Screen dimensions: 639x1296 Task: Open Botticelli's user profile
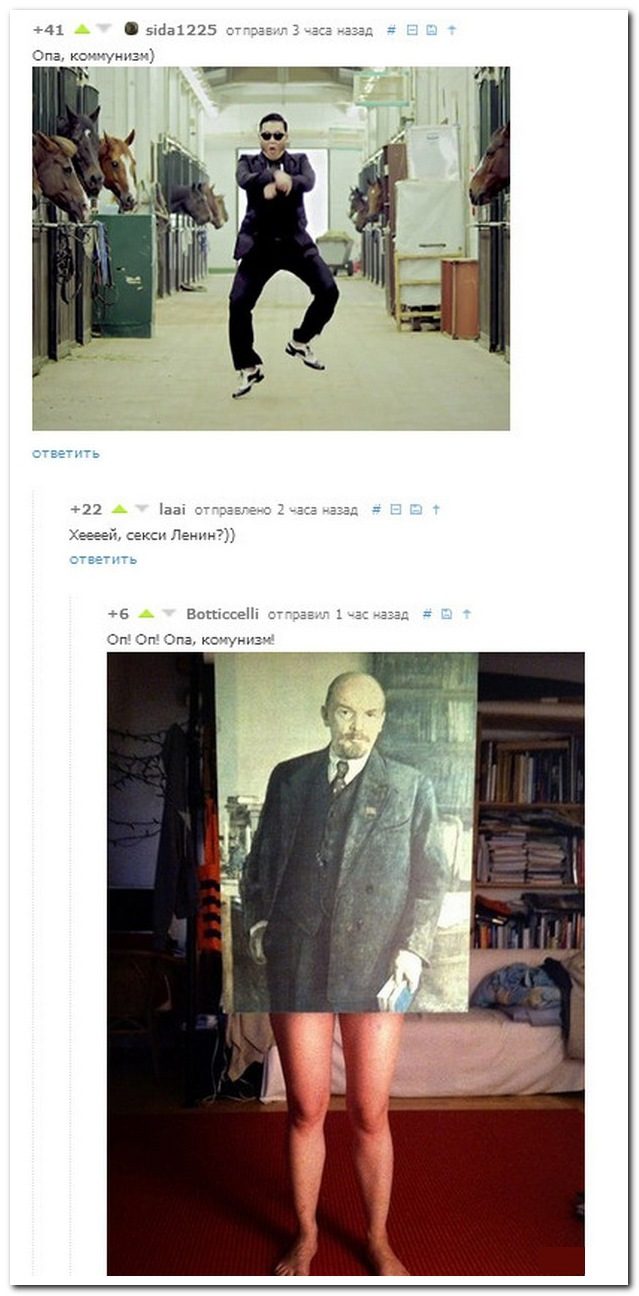pos(223,614)
